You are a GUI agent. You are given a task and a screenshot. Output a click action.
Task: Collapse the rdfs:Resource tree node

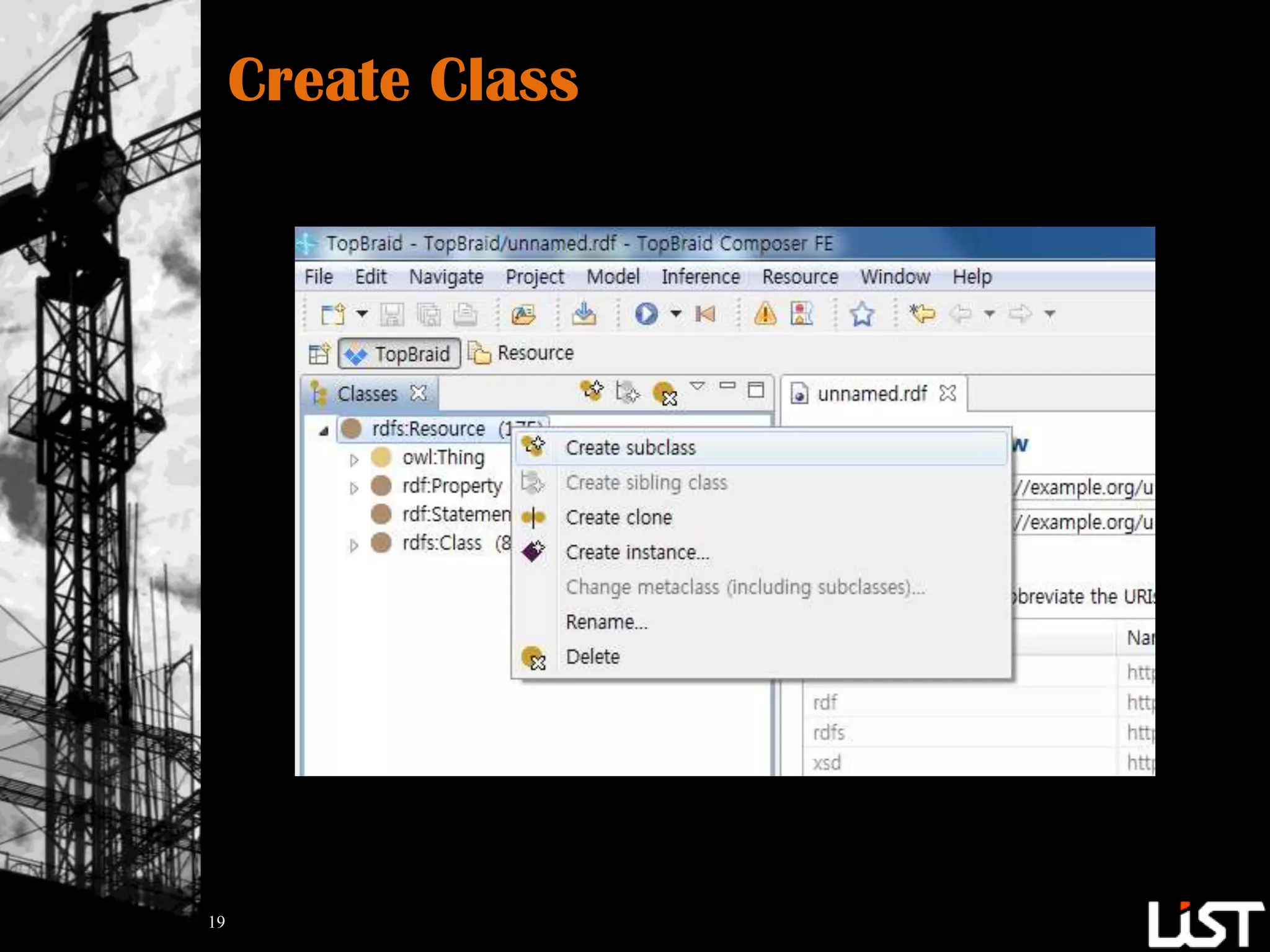(324, 430)
